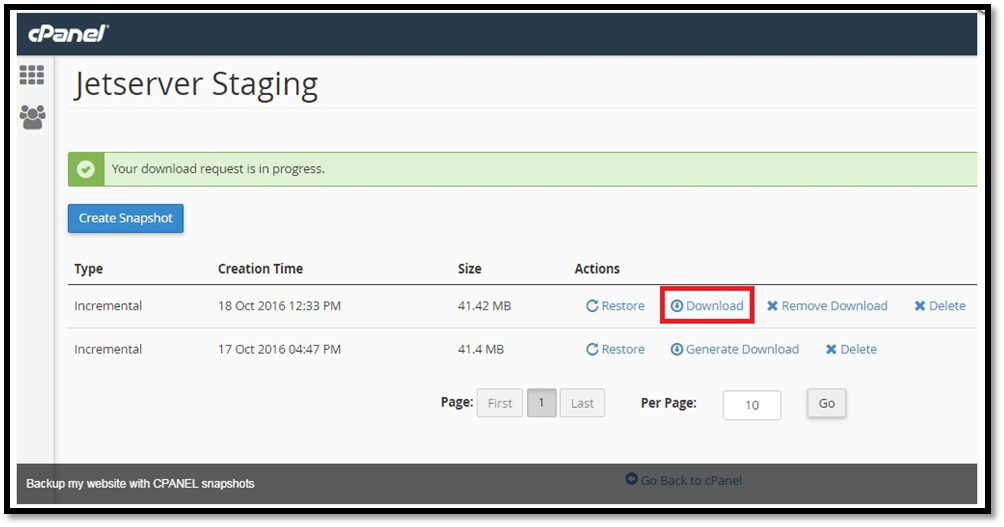The height and width of the screenshot is (527, 1004).
Task: Click Incremental in the 17 Oct row
Action: 108,350
